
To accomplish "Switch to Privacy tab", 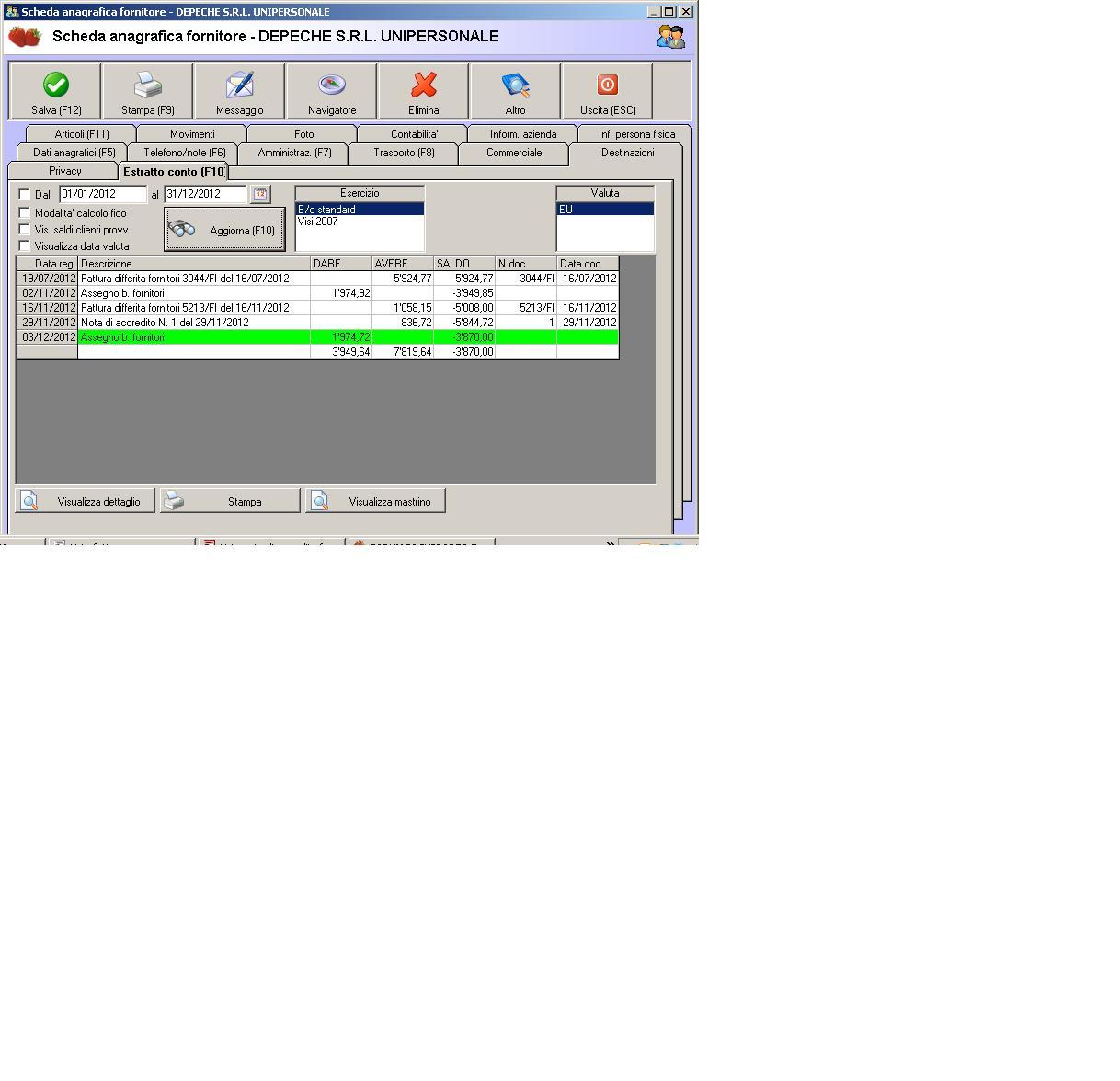I will 64,171.
